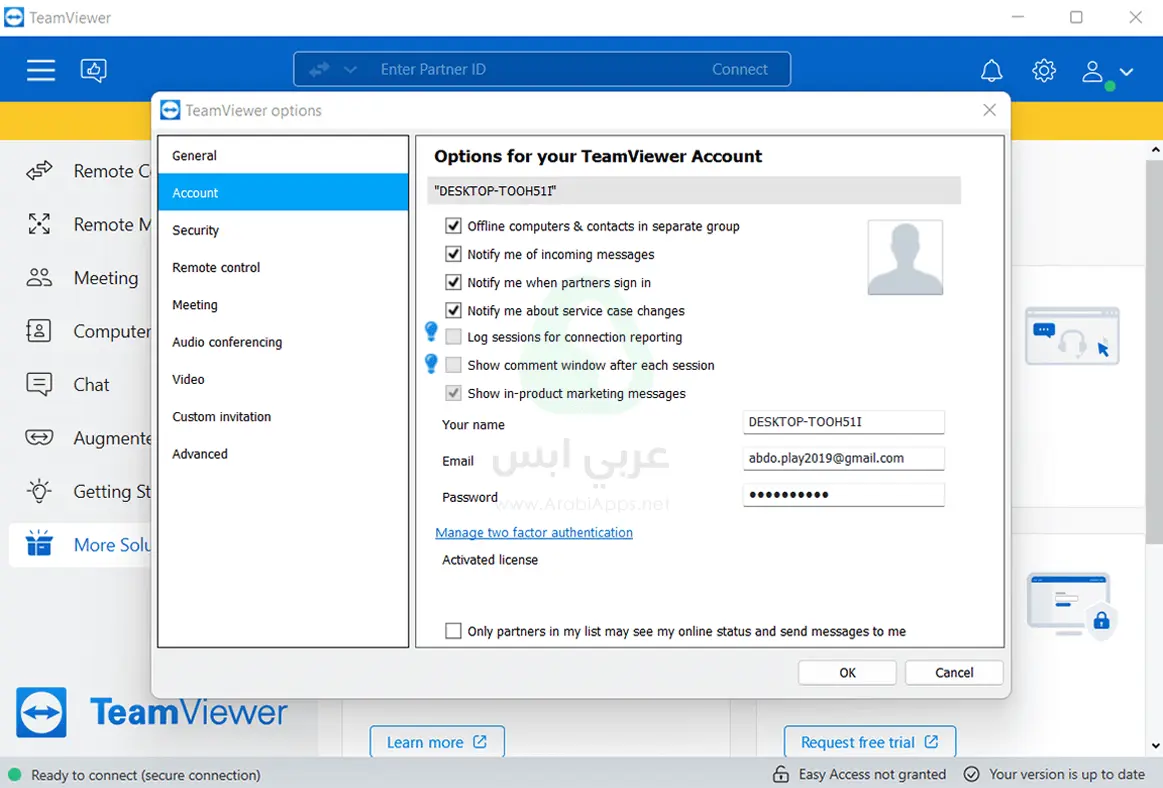
Task: Select Remote Control in the sidebar
Action: click(x=38, y=171)
